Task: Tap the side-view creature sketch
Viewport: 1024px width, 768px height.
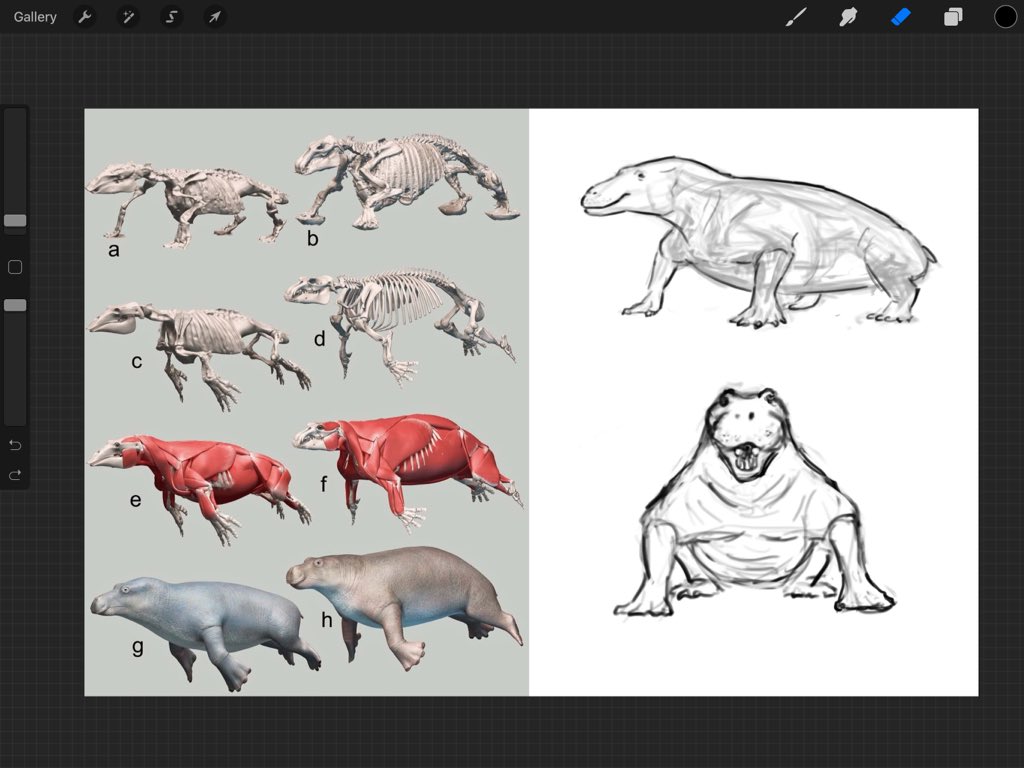Action: (758, 242)
